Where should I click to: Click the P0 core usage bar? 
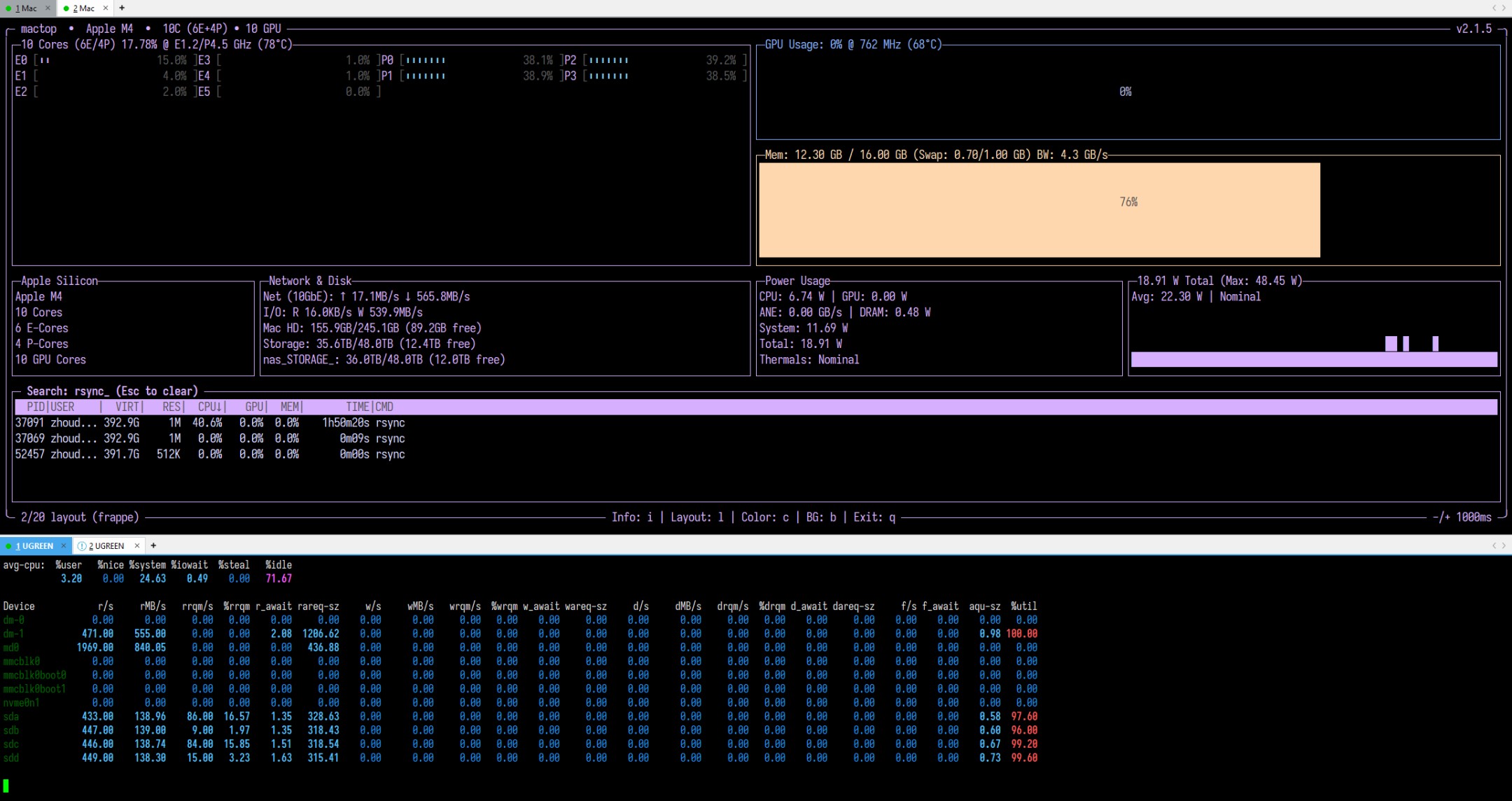click(426, 60)
